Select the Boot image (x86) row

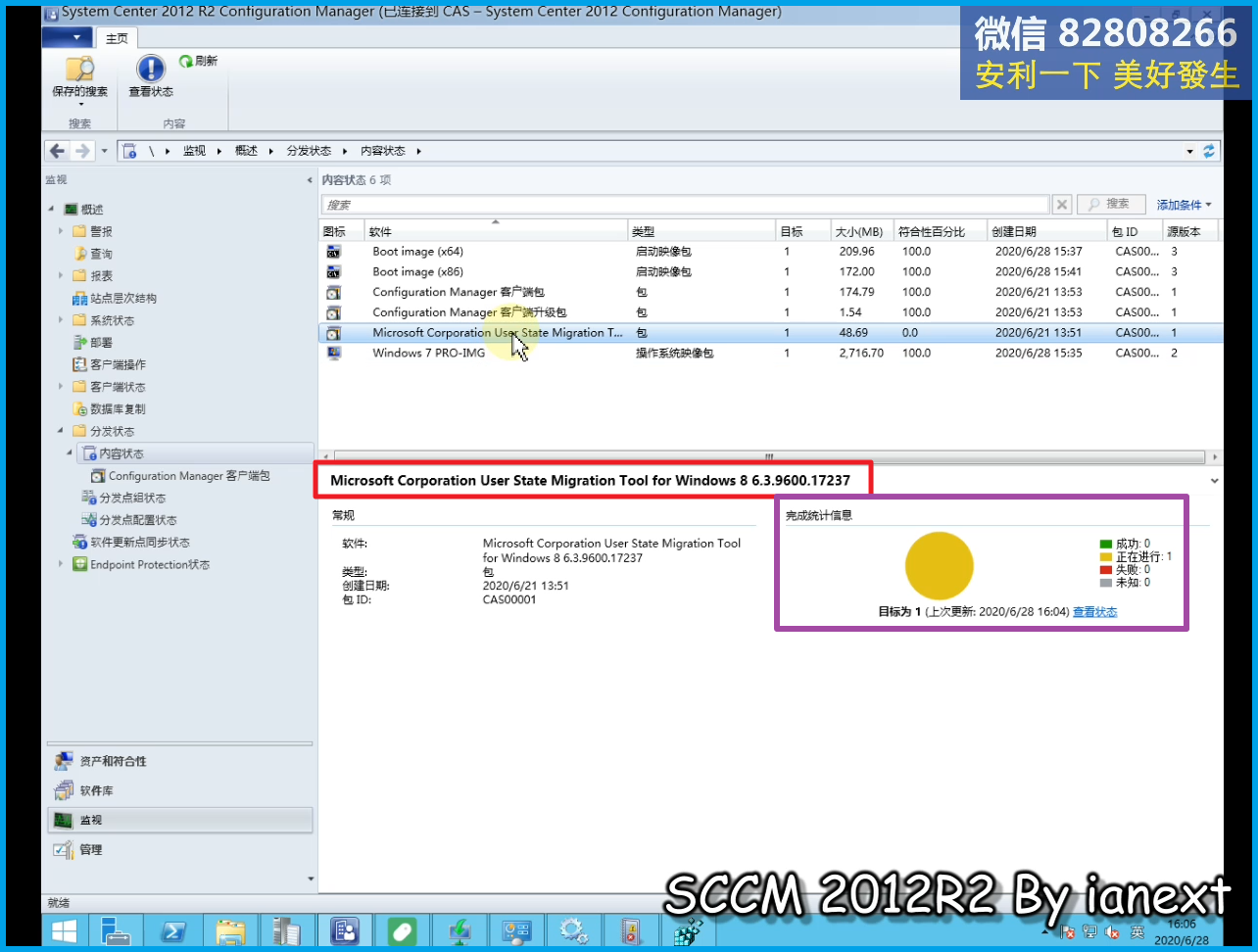[x=770, y=272]
